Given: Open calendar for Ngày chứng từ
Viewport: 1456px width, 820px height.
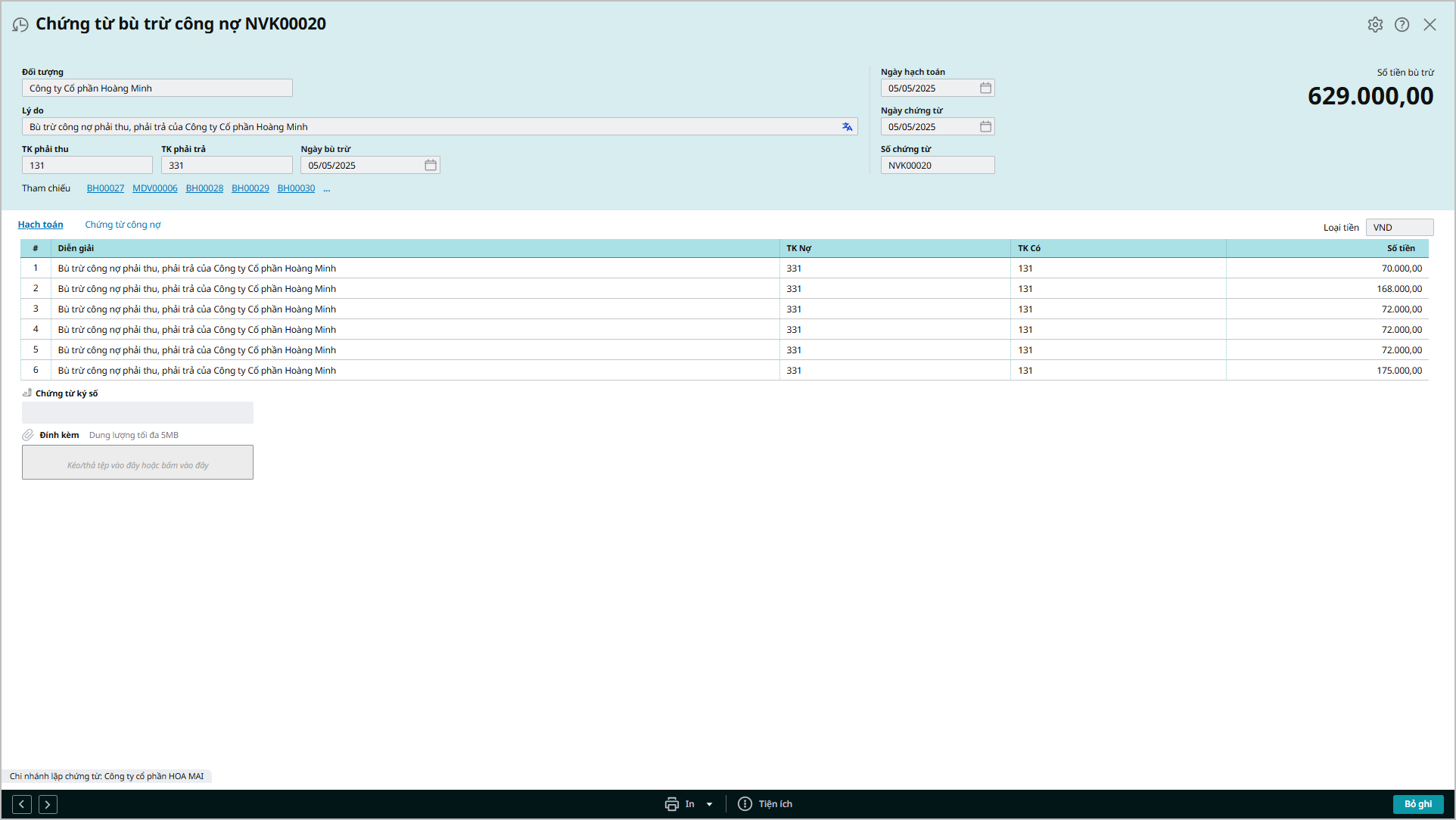Looking at the screenshot, I should click(985, 127).
